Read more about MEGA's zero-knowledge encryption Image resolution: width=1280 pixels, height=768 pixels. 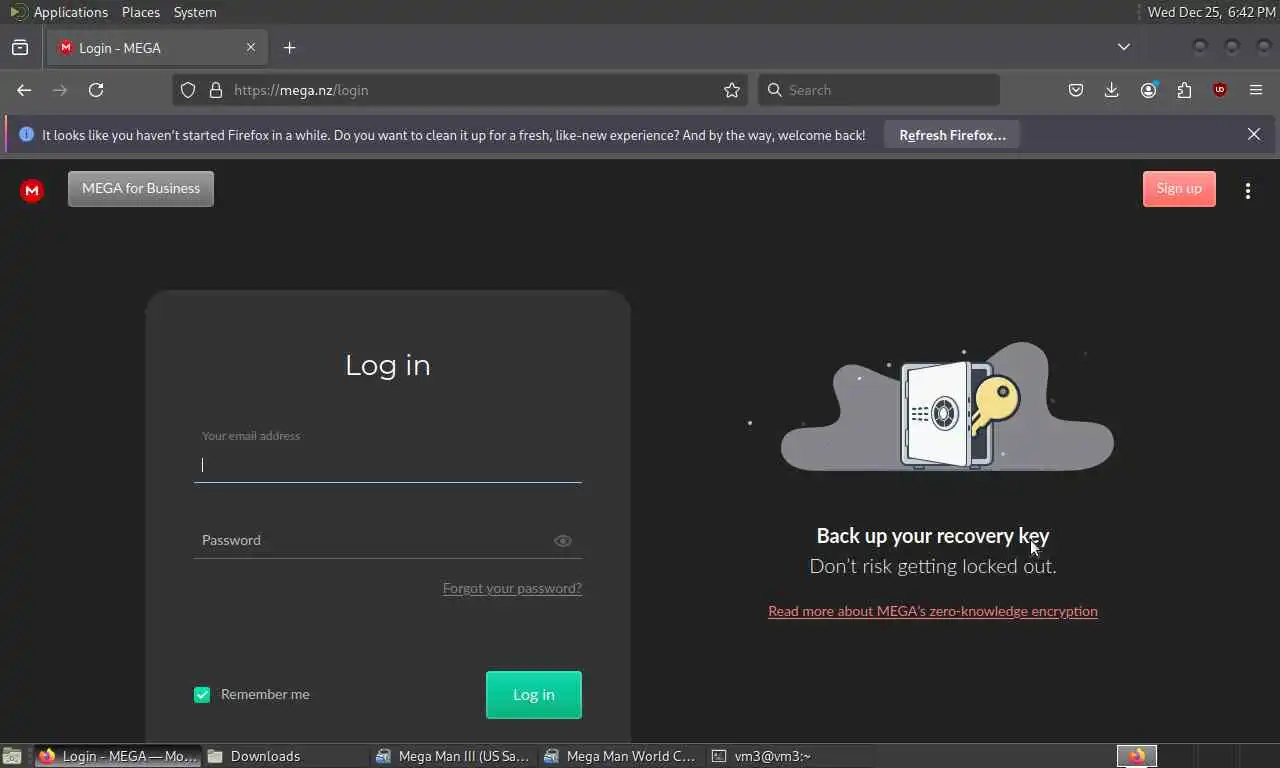(x=933, y=611)
